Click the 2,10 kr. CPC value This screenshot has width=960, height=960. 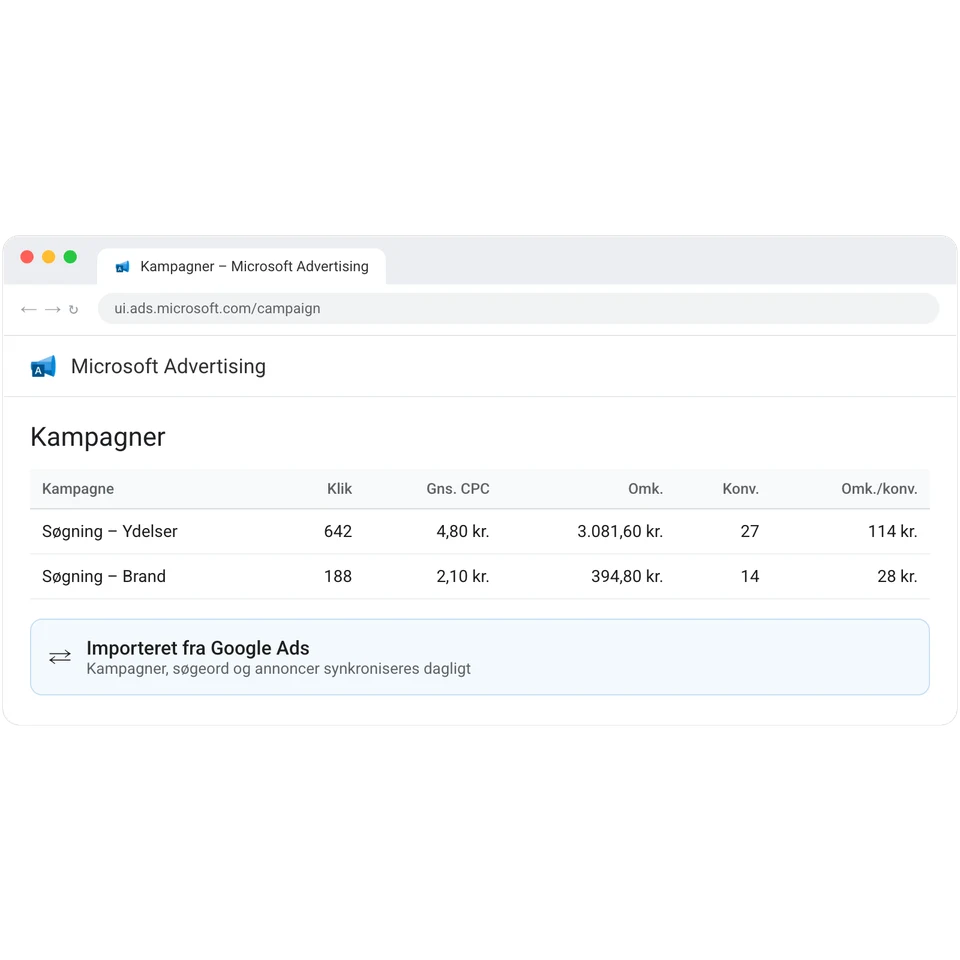pyautogui.click(x=463, y=576)
